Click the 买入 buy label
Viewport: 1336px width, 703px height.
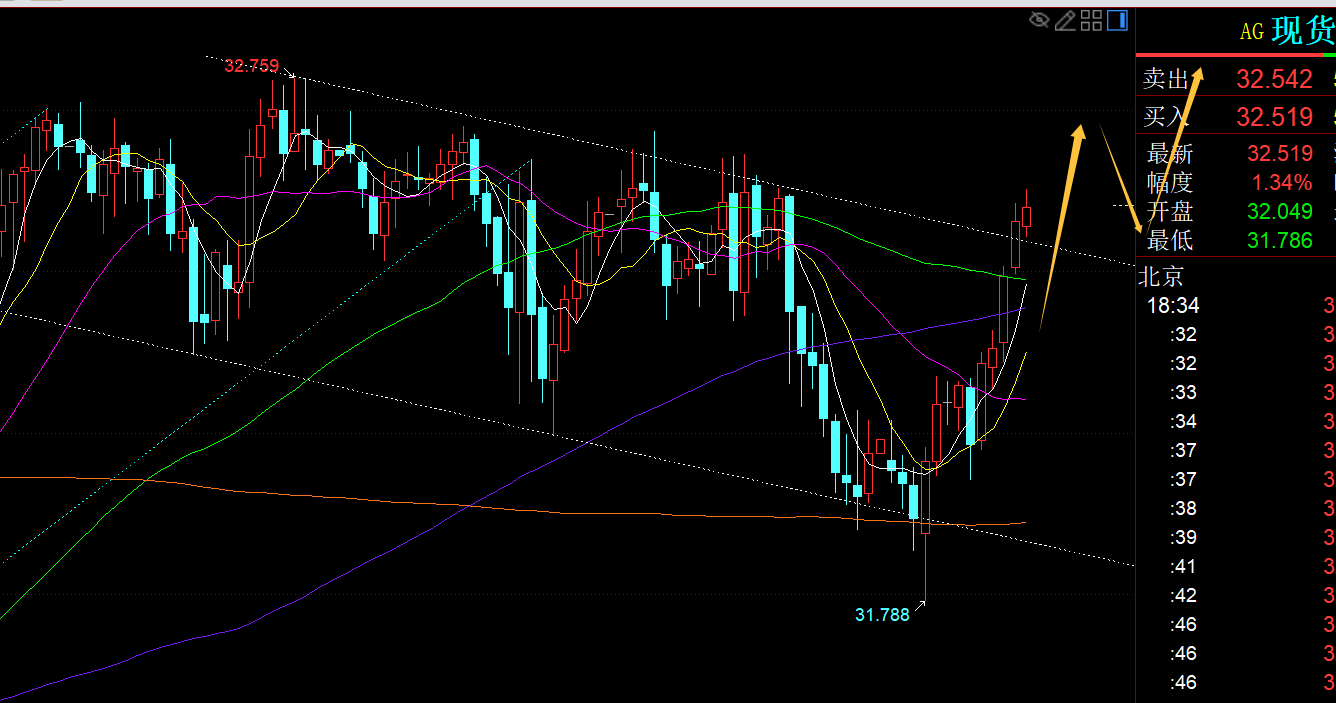(1166, 117)
